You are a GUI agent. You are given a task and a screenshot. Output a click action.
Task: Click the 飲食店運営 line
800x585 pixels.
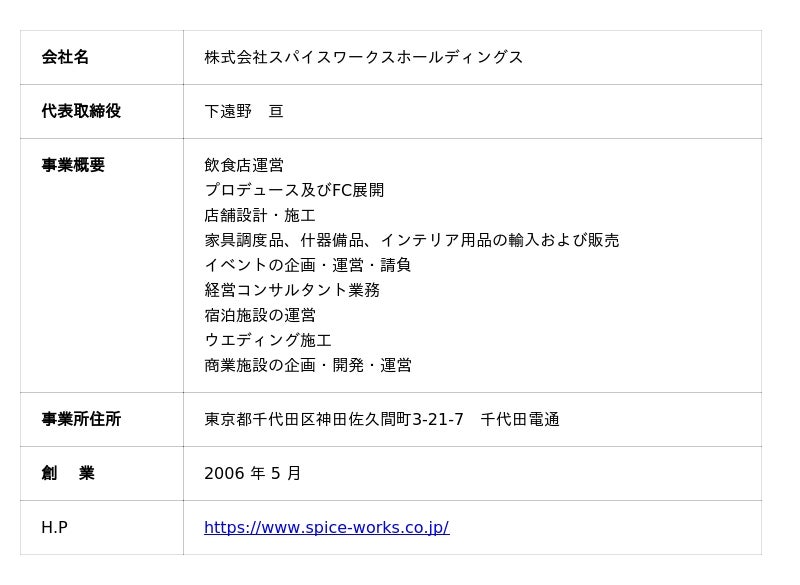click(x=244, y=165)
